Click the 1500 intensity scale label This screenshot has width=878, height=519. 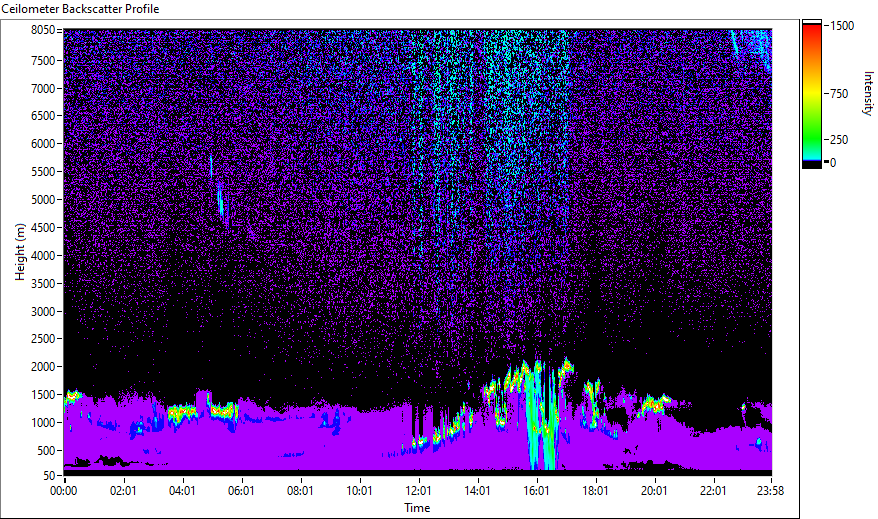[842, 26]
